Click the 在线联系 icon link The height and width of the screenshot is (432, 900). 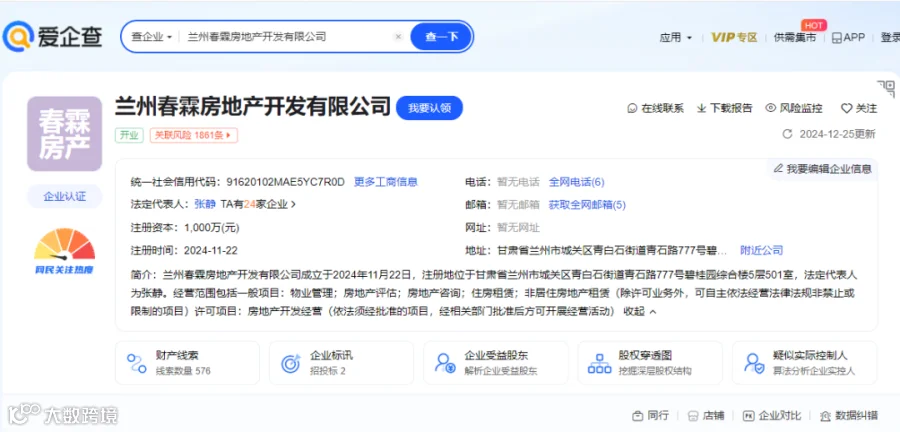click(655, 108)
